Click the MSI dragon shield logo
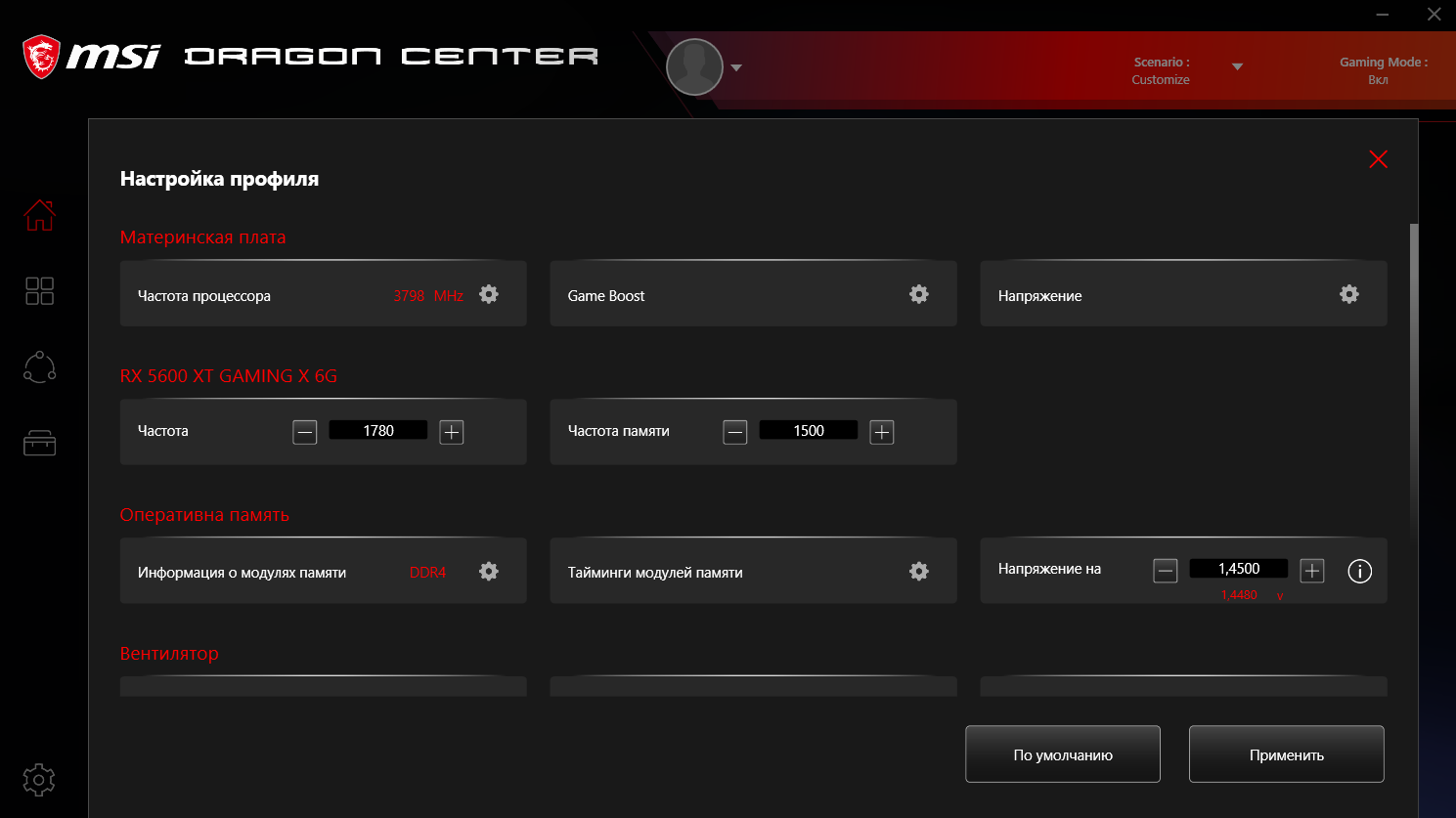Viewport: 1456px width, 818px height. click(41, 57)
